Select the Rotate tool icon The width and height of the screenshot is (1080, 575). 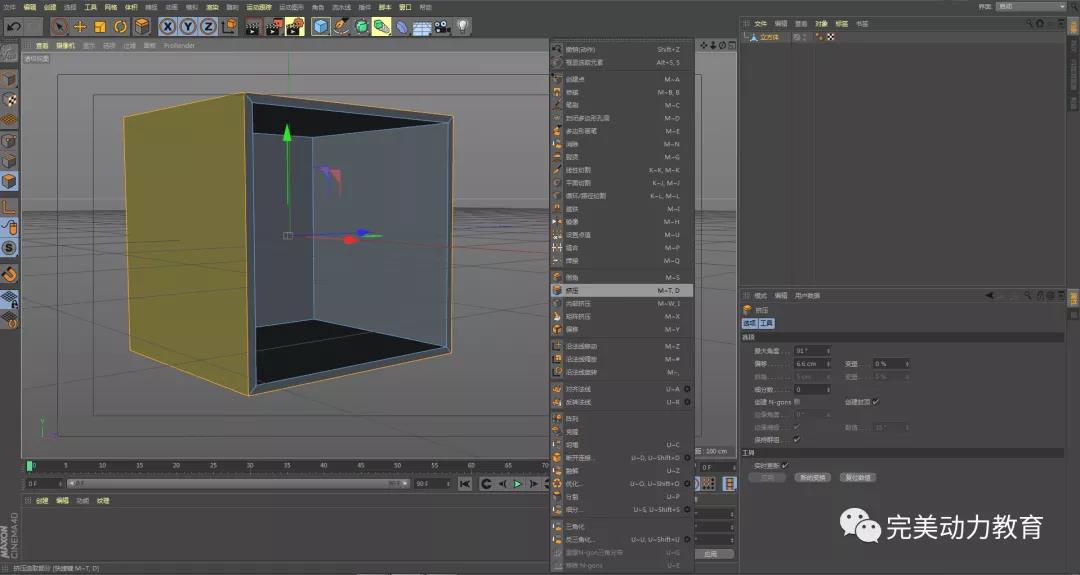coord(120,26)
